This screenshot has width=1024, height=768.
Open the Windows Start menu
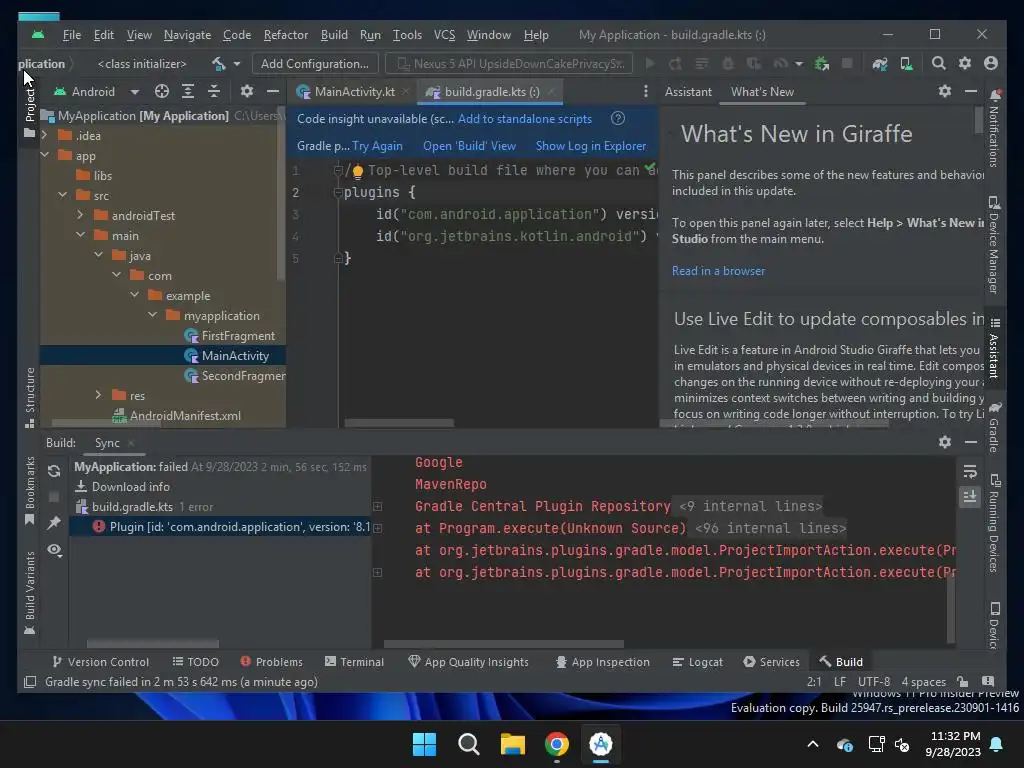(424, 744)
